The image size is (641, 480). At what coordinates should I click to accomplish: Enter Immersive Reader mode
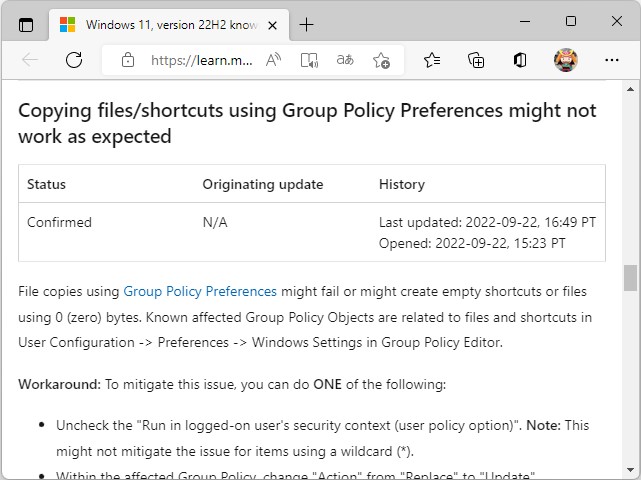[310, 60]
